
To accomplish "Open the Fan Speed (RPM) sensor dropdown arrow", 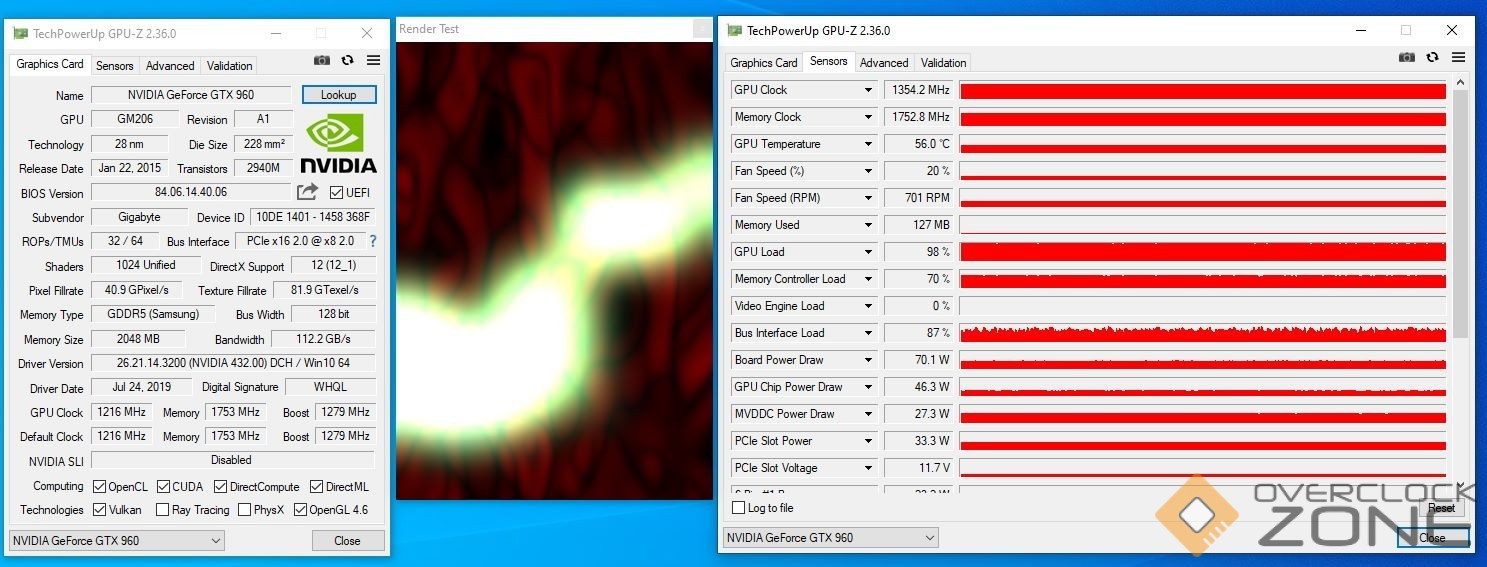I will 868,198.
